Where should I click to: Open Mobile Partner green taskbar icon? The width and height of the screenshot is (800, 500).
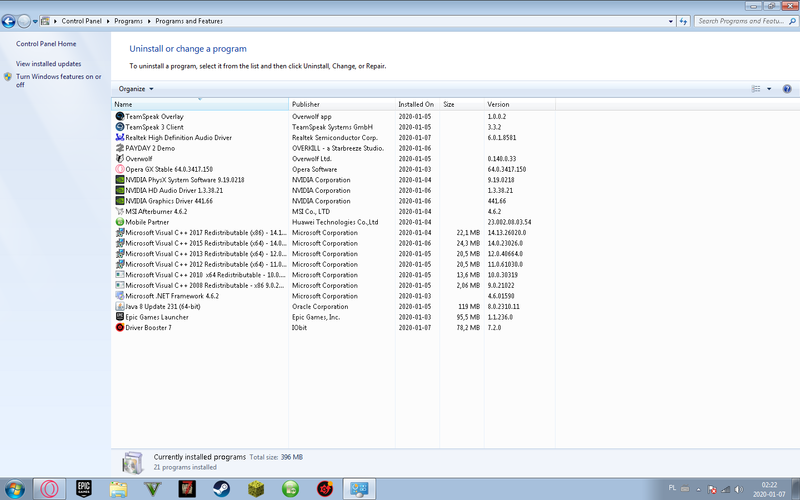[290, 489]
